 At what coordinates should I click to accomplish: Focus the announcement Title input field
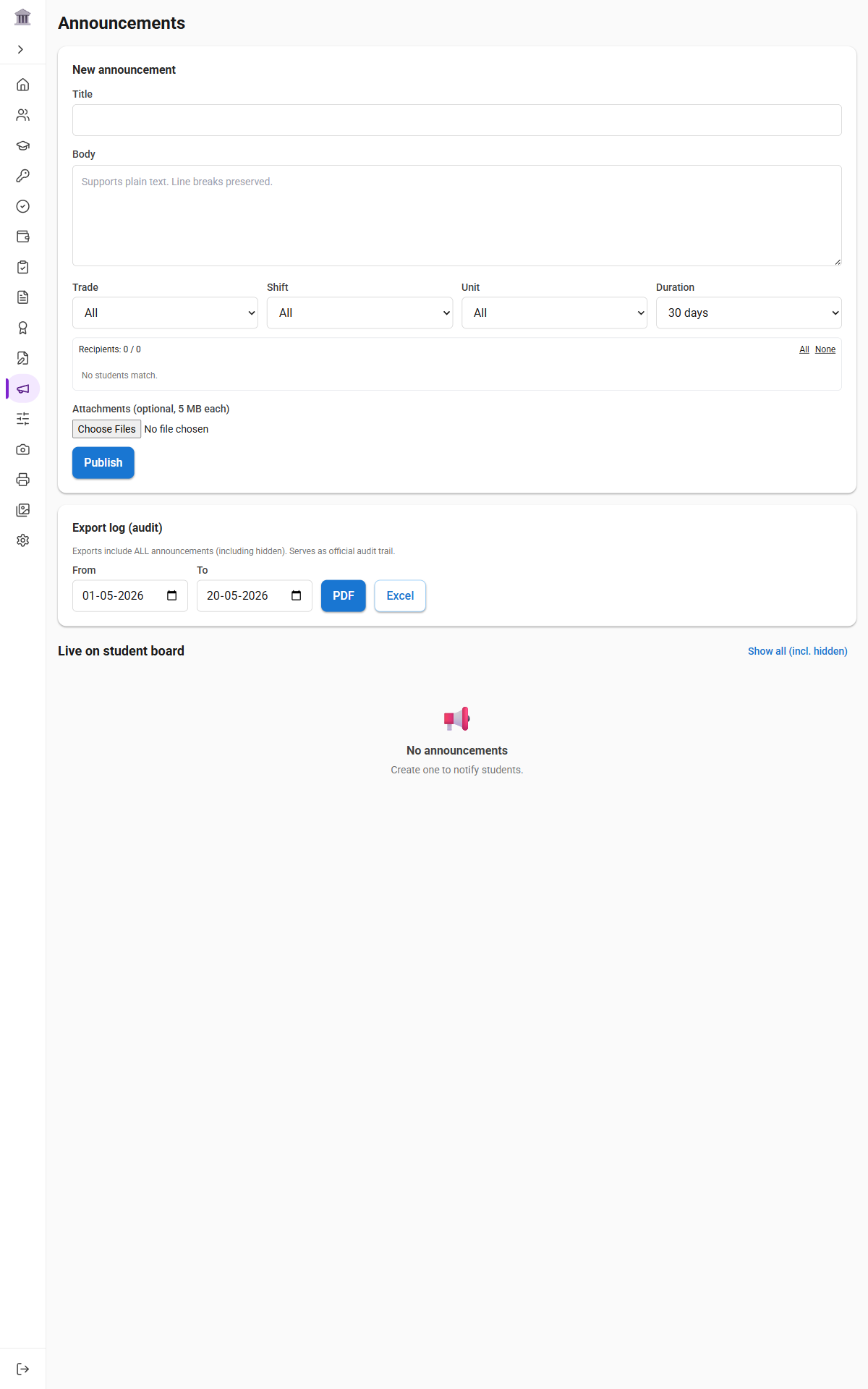pyautogui.click(x=457, y=120)
